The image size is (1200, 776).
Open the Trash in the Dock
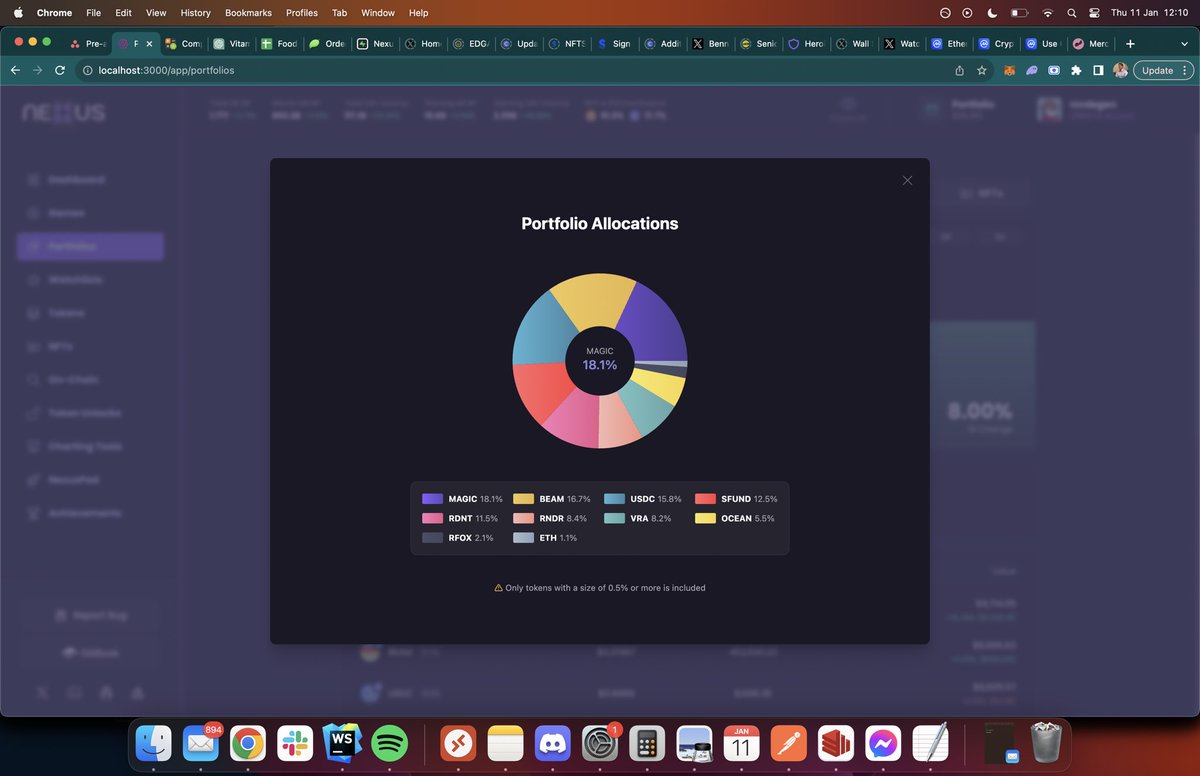click(x=1046, y=744)
